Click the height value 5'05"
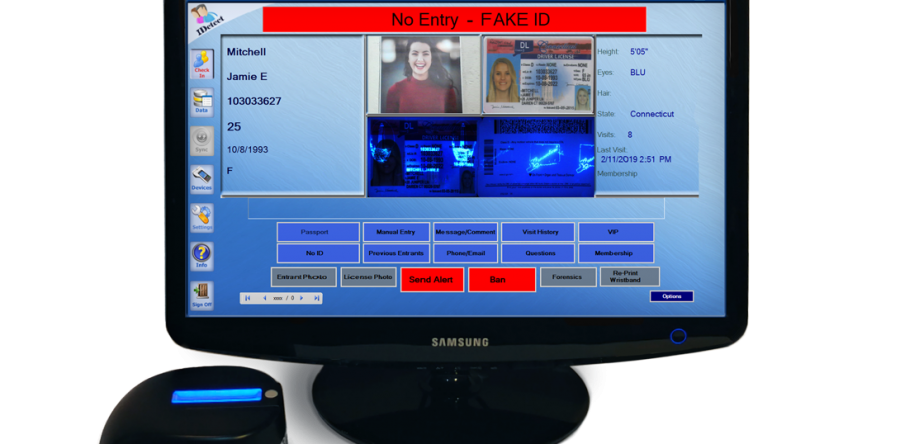The height and width of the screenshot is (444, 900). coord(639,52)
